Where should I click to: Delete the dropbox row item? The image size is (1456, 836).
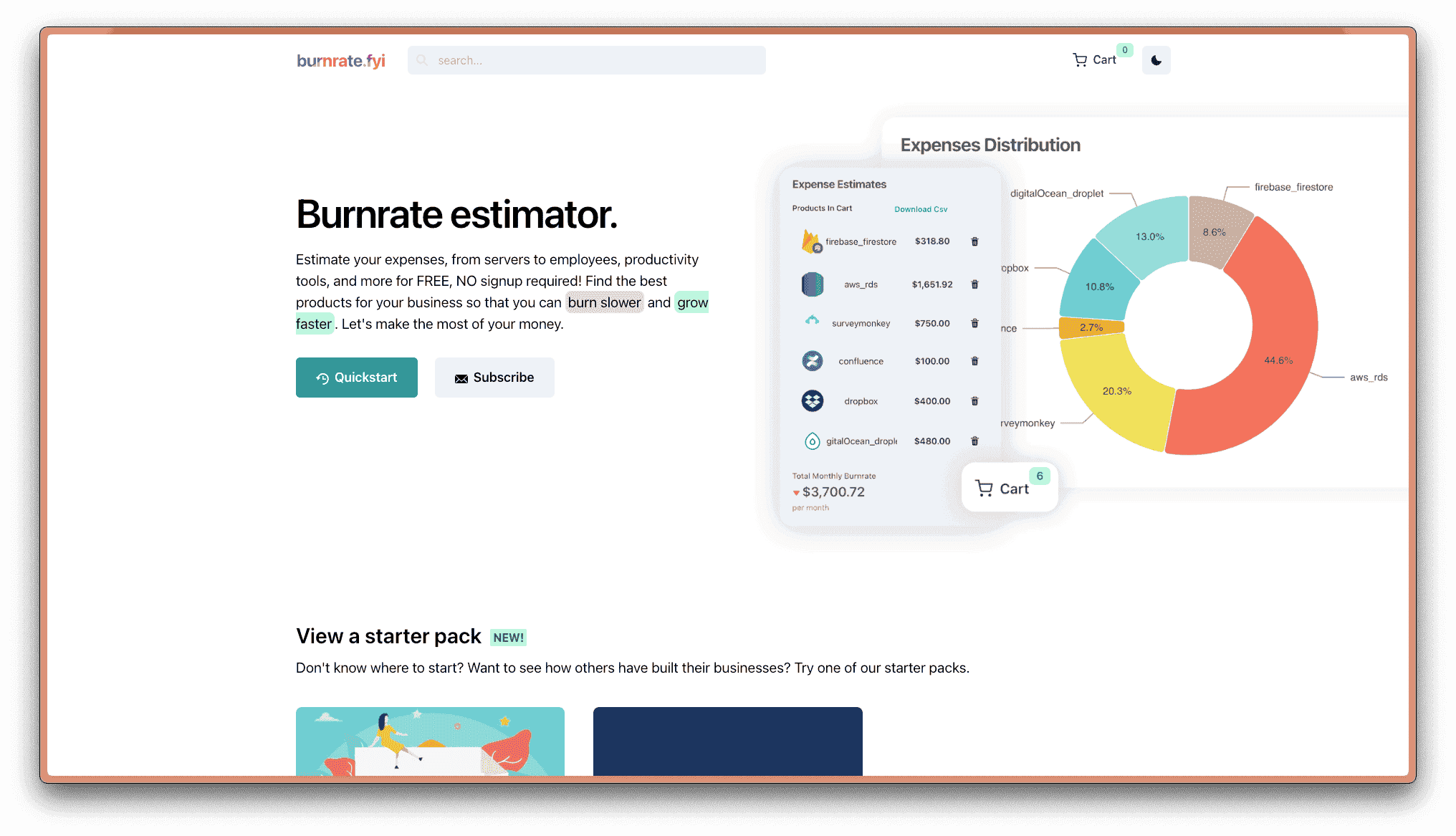pos(974,401)
